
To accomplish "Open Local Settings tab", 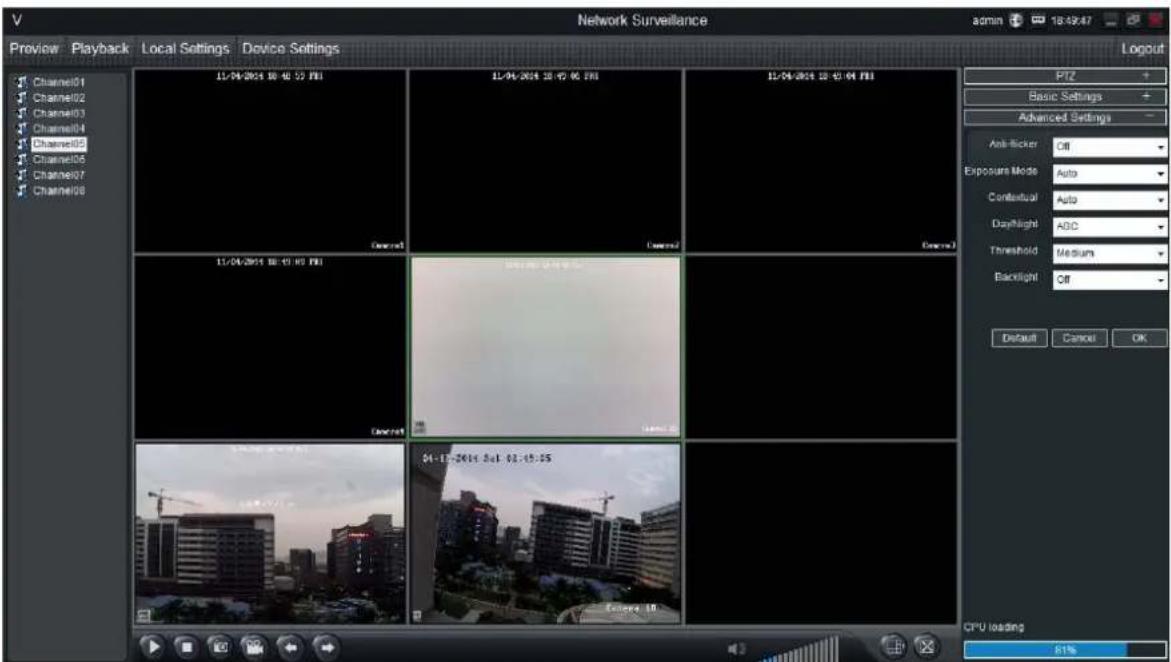I will pyautogui.click(x=184, y=49).
